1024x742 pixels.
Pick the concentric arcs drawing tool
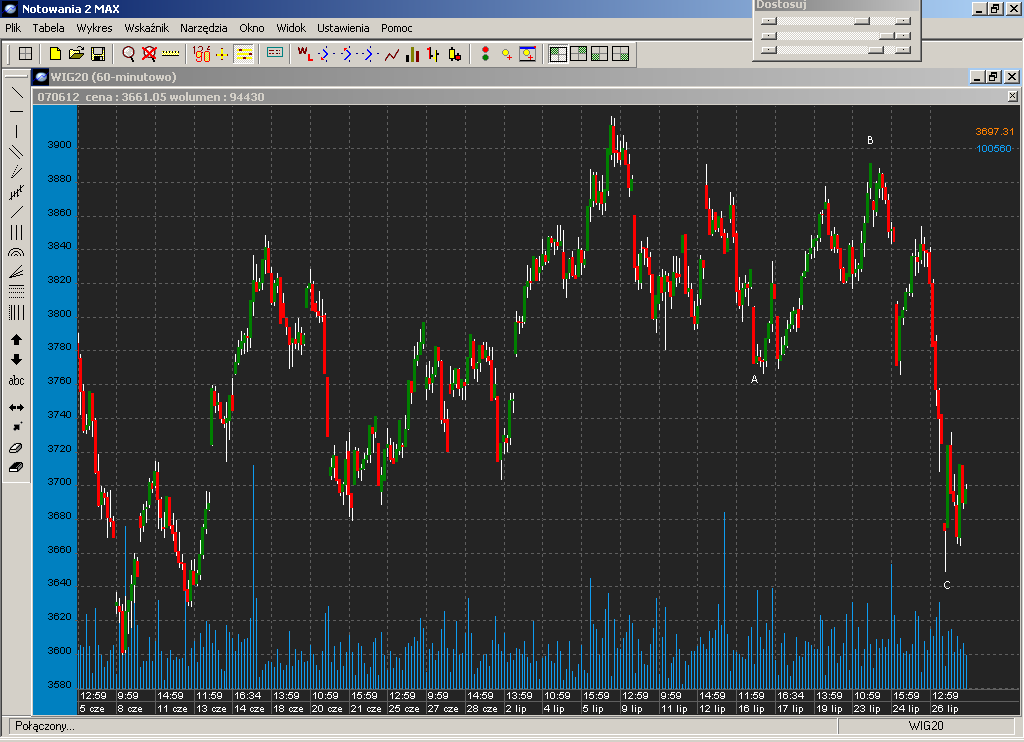tap(16, 253)
